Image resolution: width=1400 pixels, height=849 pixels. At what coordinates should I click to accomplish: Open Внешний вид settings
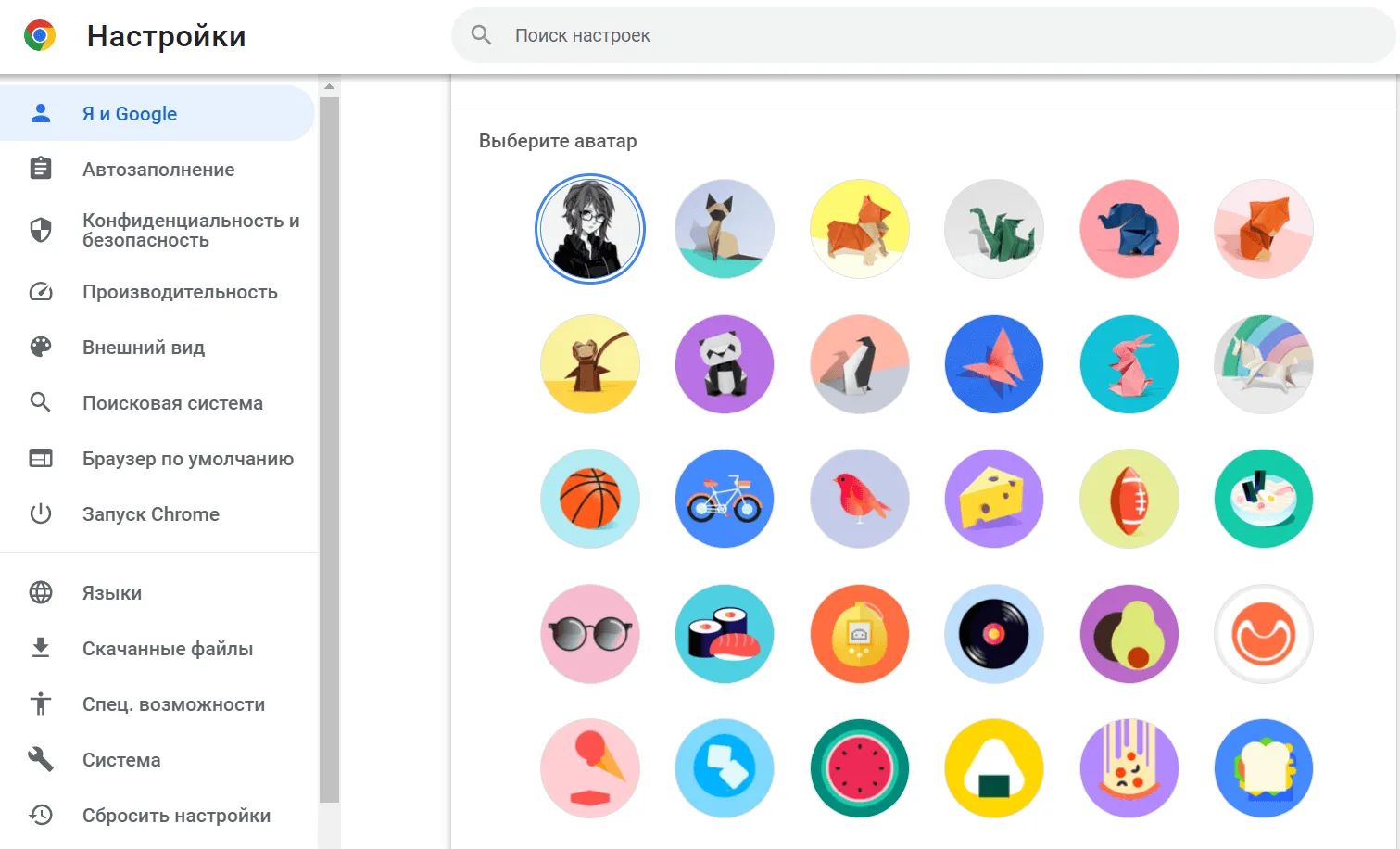point(158,347)
